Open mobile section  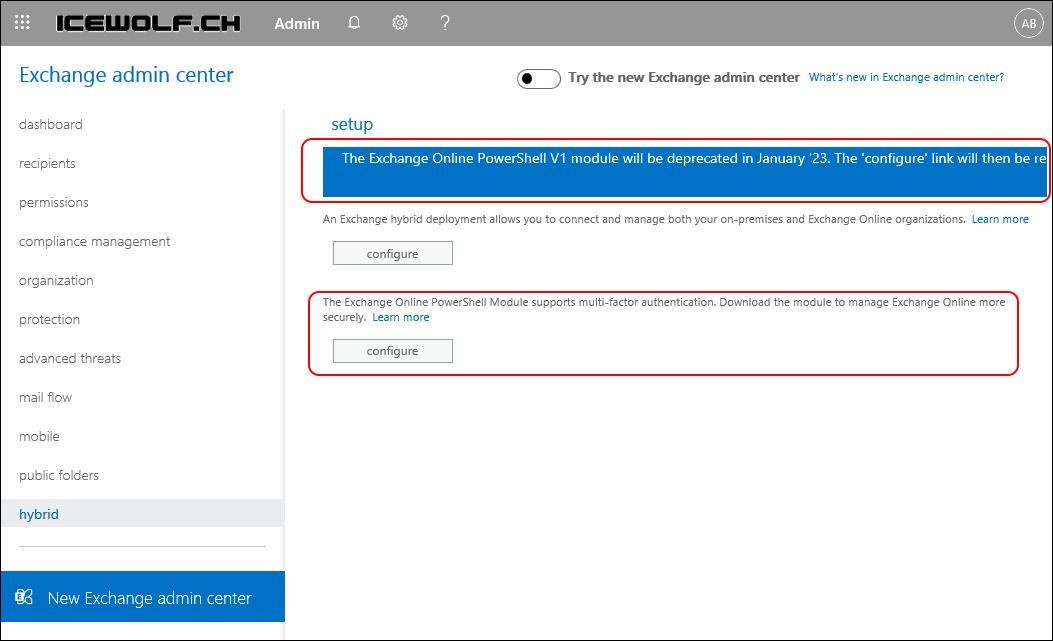tap(39, 436)
